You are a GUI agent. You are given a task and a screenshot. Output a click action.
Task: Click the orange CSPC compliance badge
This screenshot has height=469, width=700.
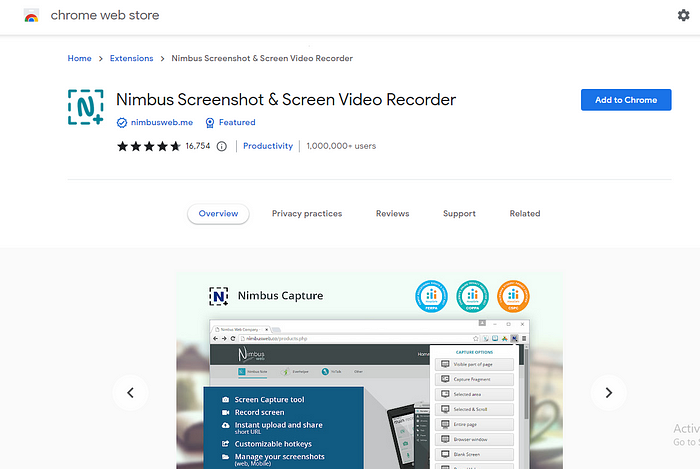click(513, 296)
